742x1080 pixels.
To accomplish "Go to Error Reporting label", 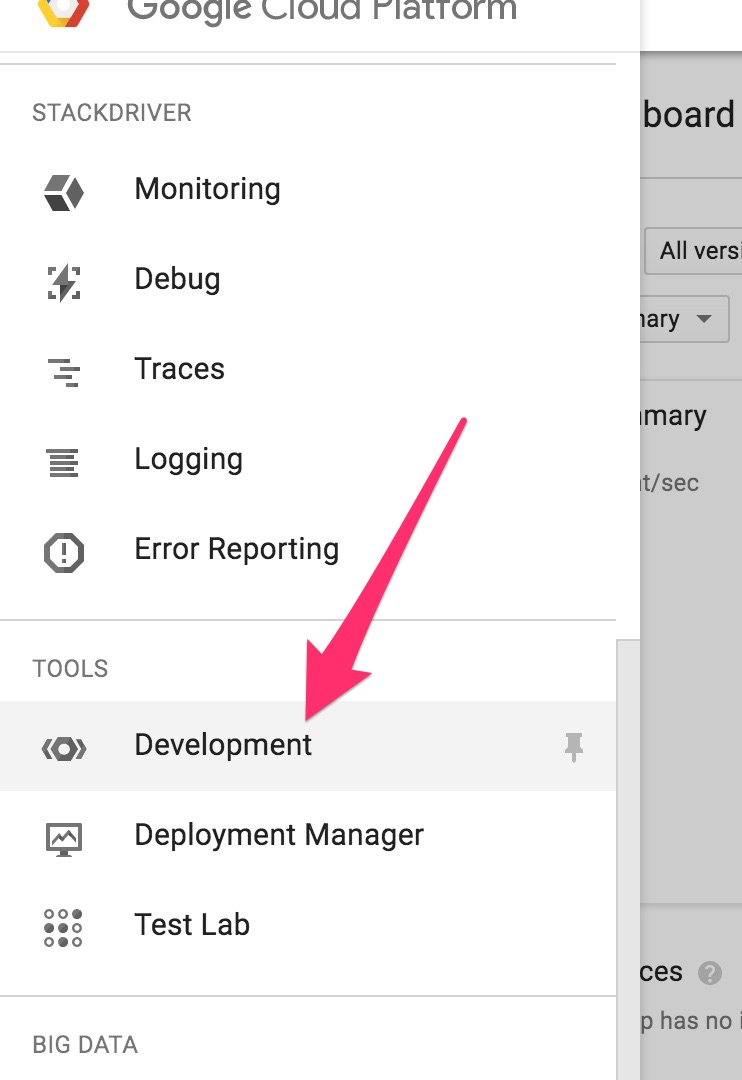I will click(x=236, y=549).
